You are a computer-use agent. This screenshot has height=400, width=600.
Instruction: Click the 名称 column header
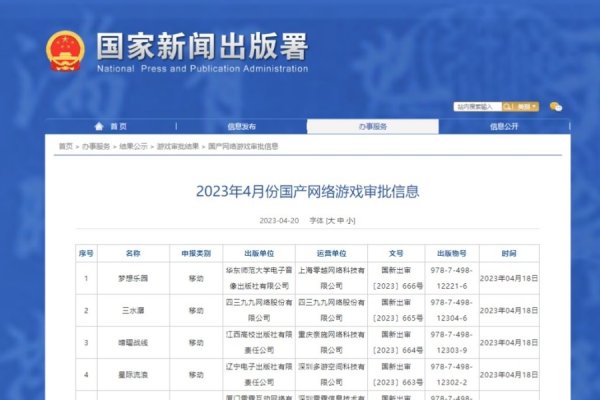click(133, 253)
